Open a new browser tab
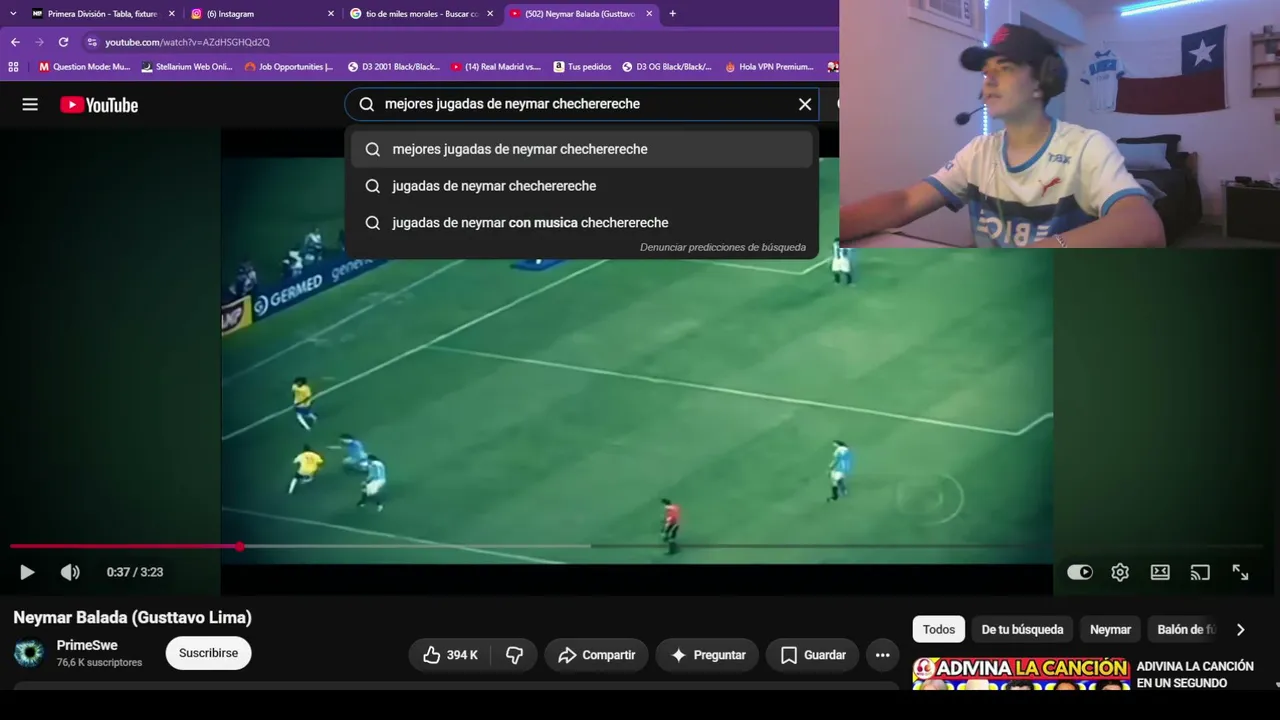1280x720 pixels. click(672, 14)
